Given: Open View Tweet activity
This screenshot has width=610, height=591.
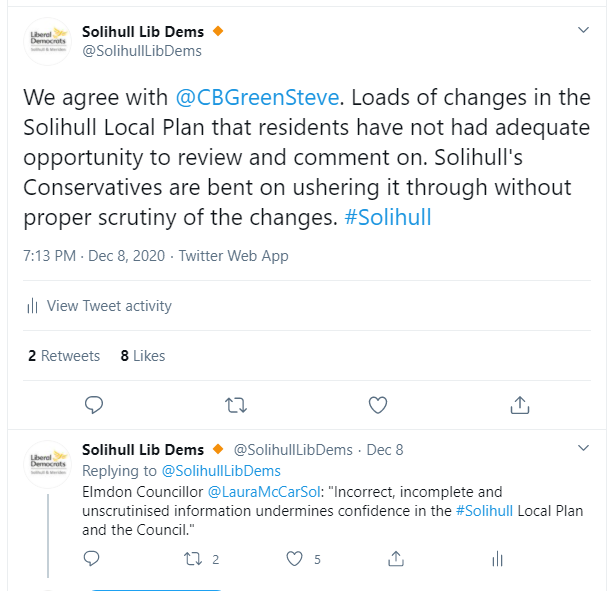Looking at the screenshot, I should click(99, 306).
